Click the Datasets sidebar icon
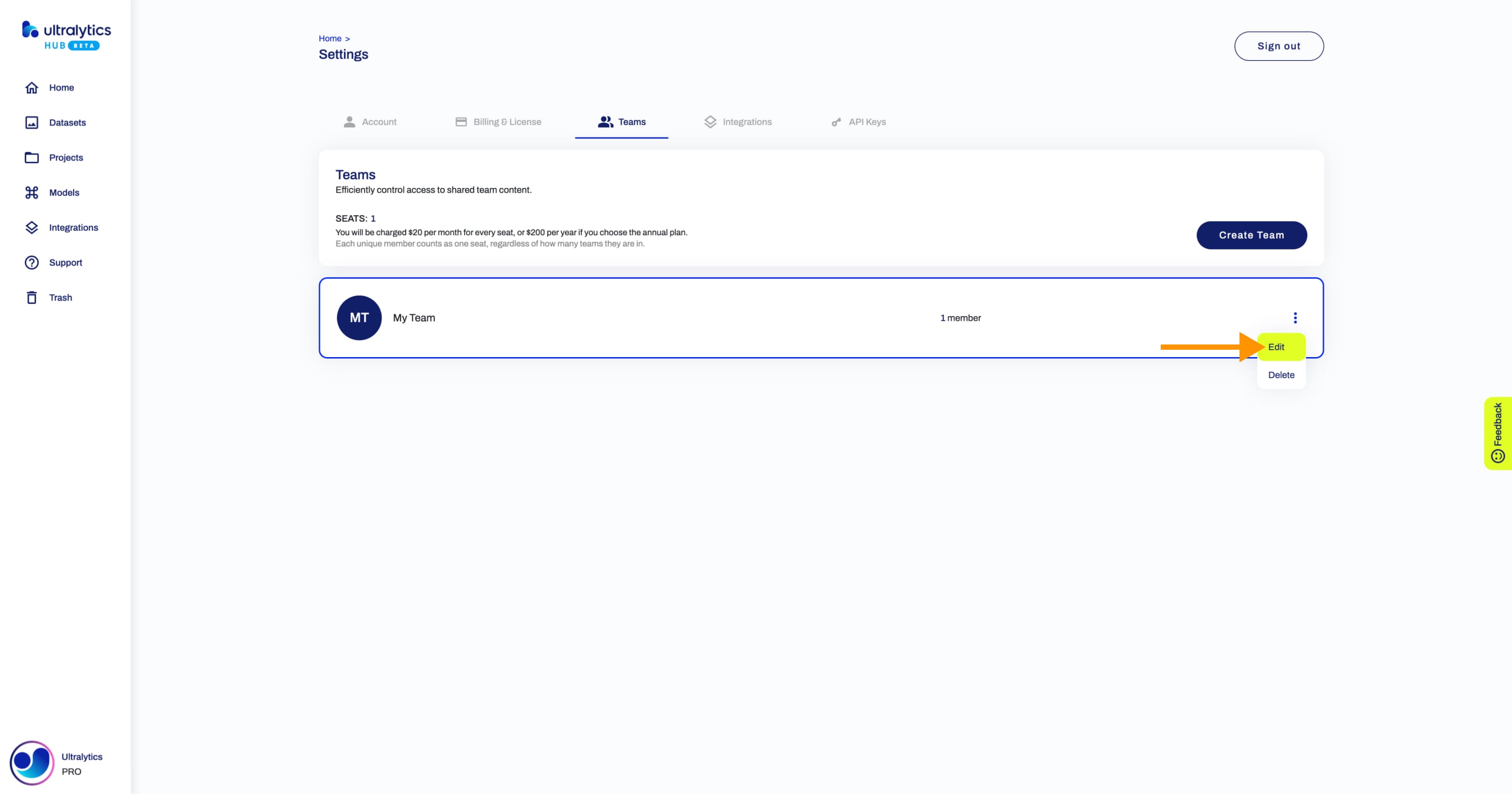 (32, 122)
